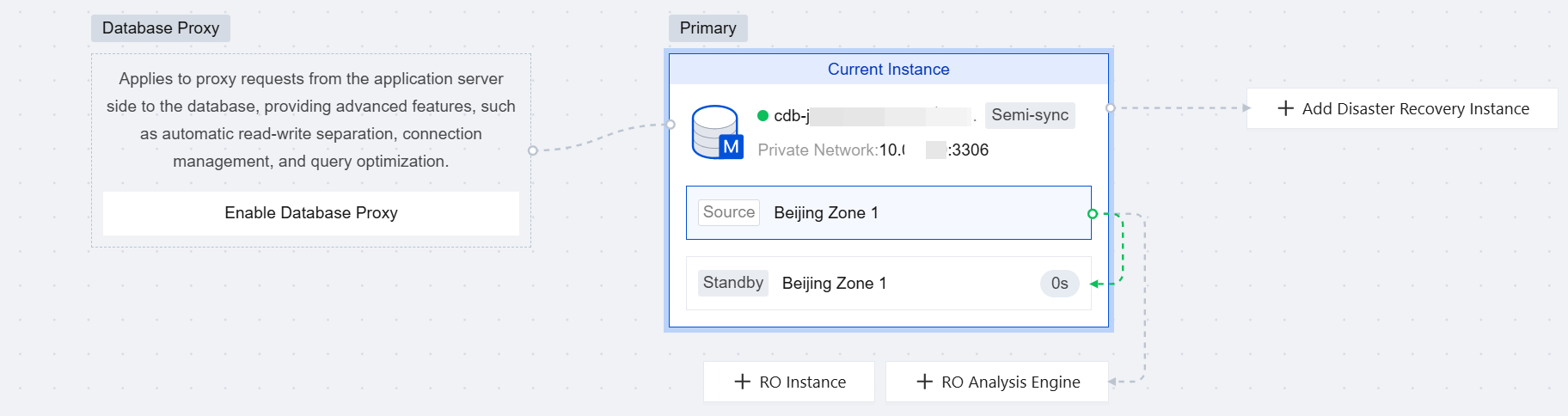
Task: Click the Semi-sync replication badge
Action: pyautogui.click(x=1029, y=115)
